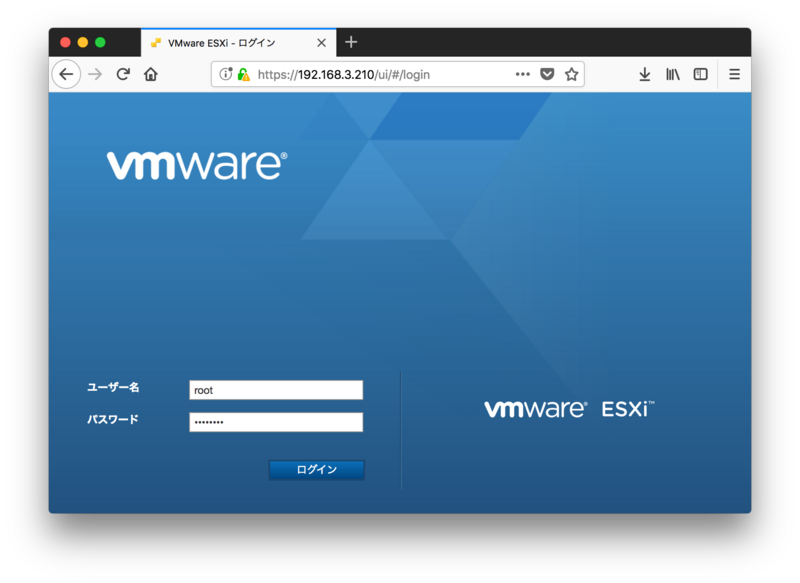Open the Firefox home page
Image resolution: width=800 pixels, height=583 pixels.
click(x=151, y=74)
